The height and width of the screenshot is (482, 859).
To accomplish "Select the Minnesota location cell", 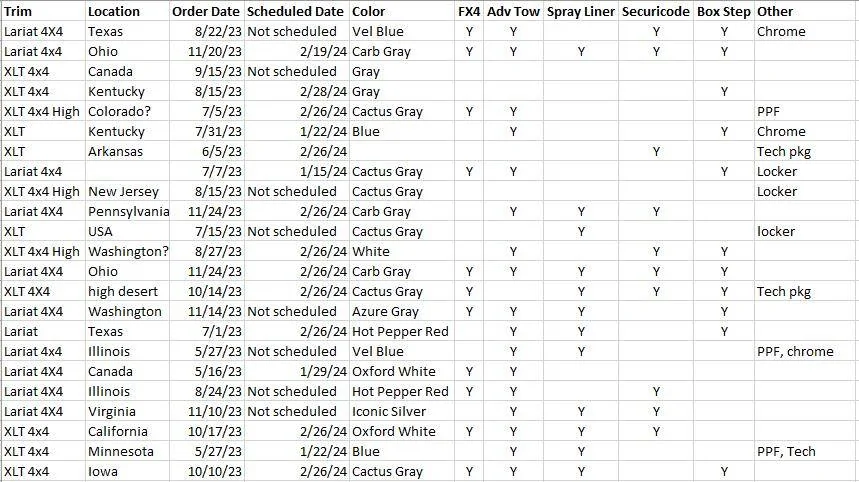I will pyautogui.click(x=127, y=451).
